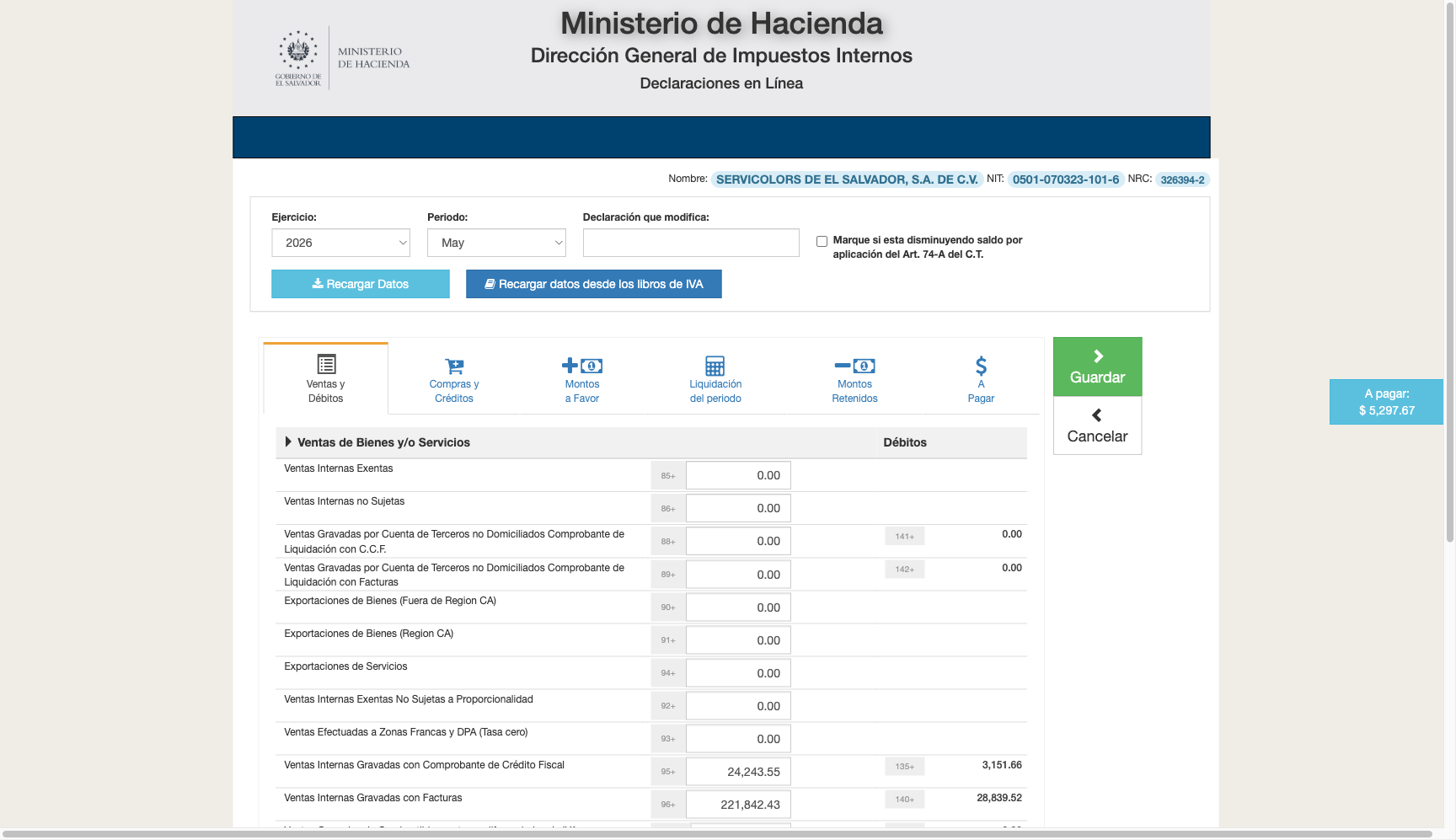The width and height of the screenshot is (1456, 840).
Task: Click the minus-money icon for Montos Retenidos
Action: point(854,366)
